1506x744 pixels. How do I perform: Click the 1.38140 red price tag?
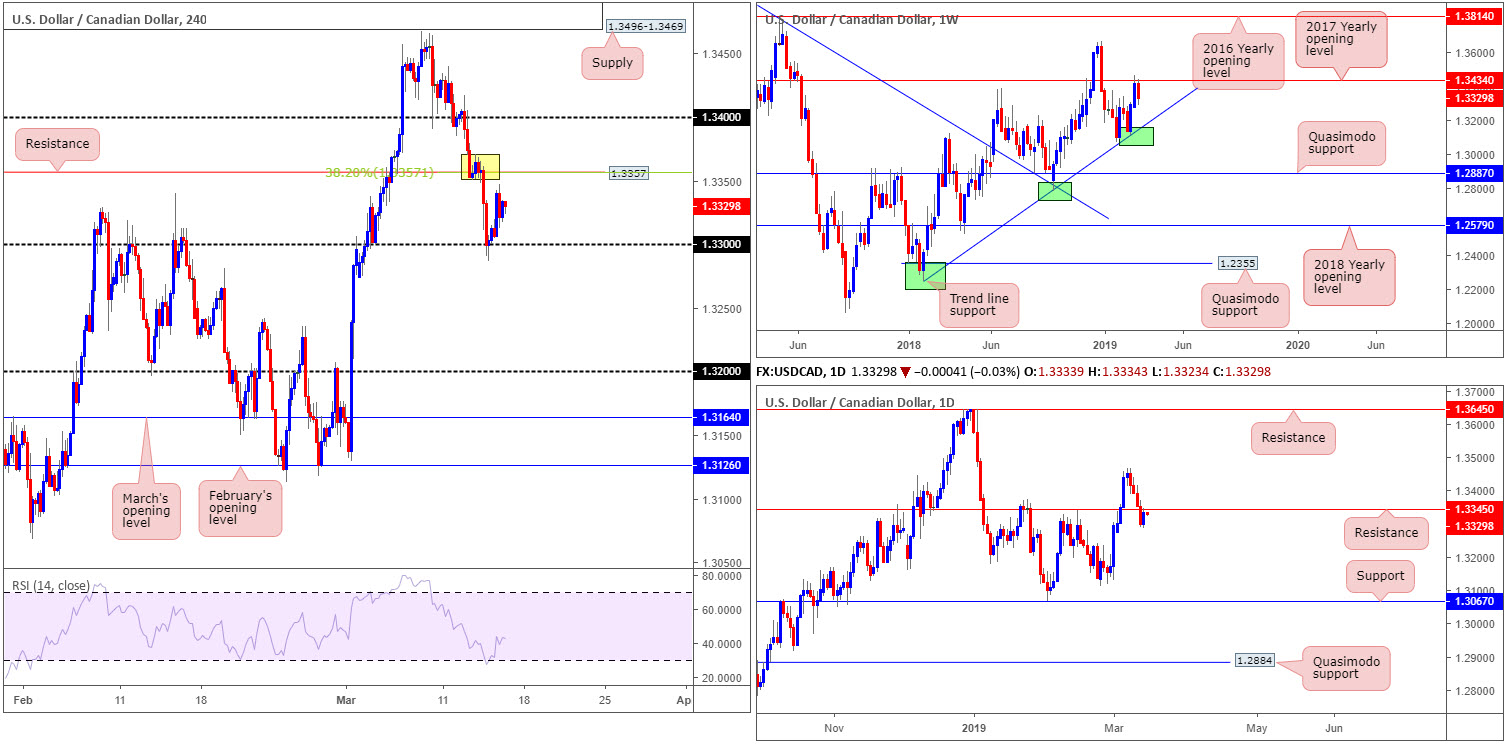click(1476, 17)
